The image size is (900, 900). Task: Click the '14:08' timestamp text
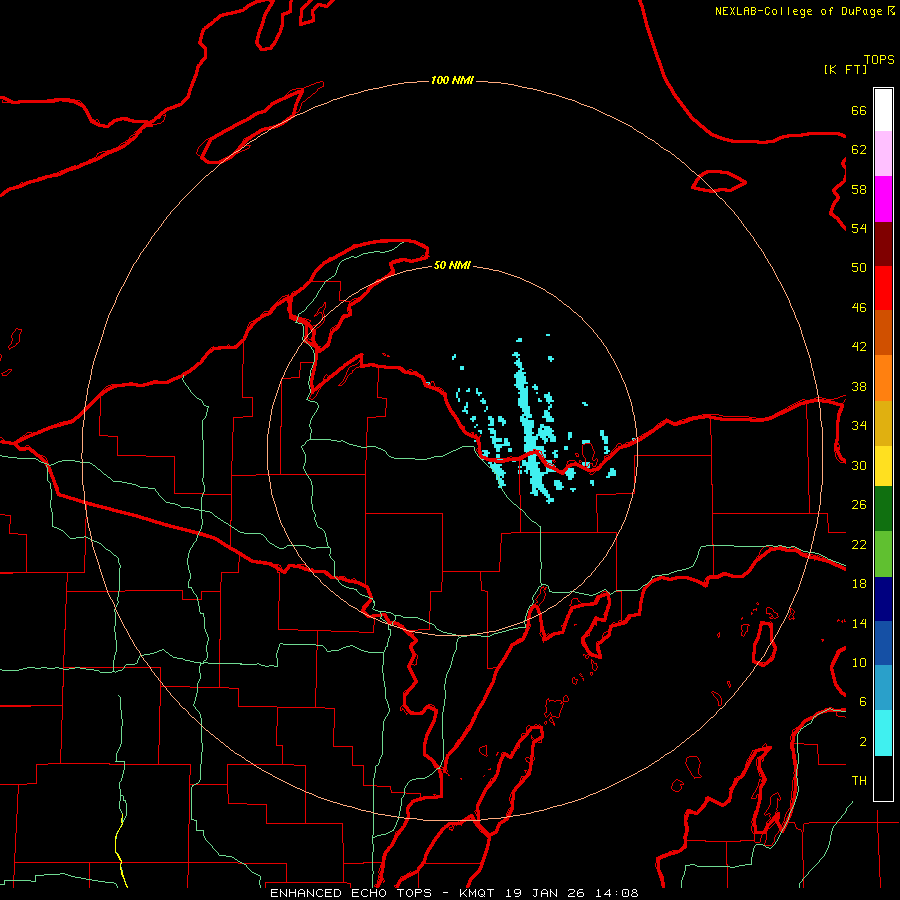pos(617,893)
